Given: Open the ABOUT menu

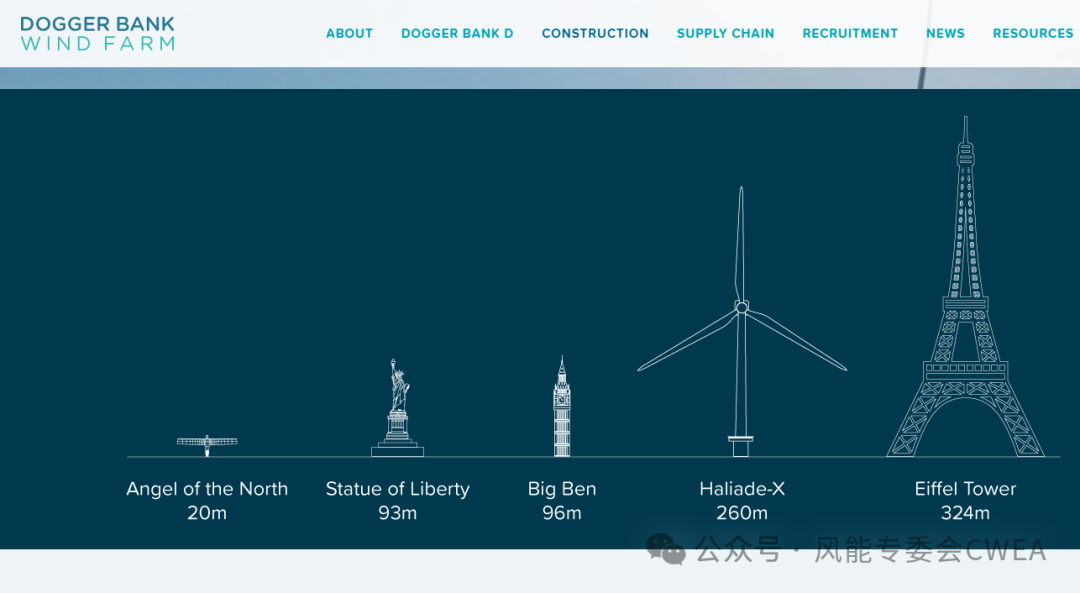Looking at the screenshot, I should pos(349,33).
